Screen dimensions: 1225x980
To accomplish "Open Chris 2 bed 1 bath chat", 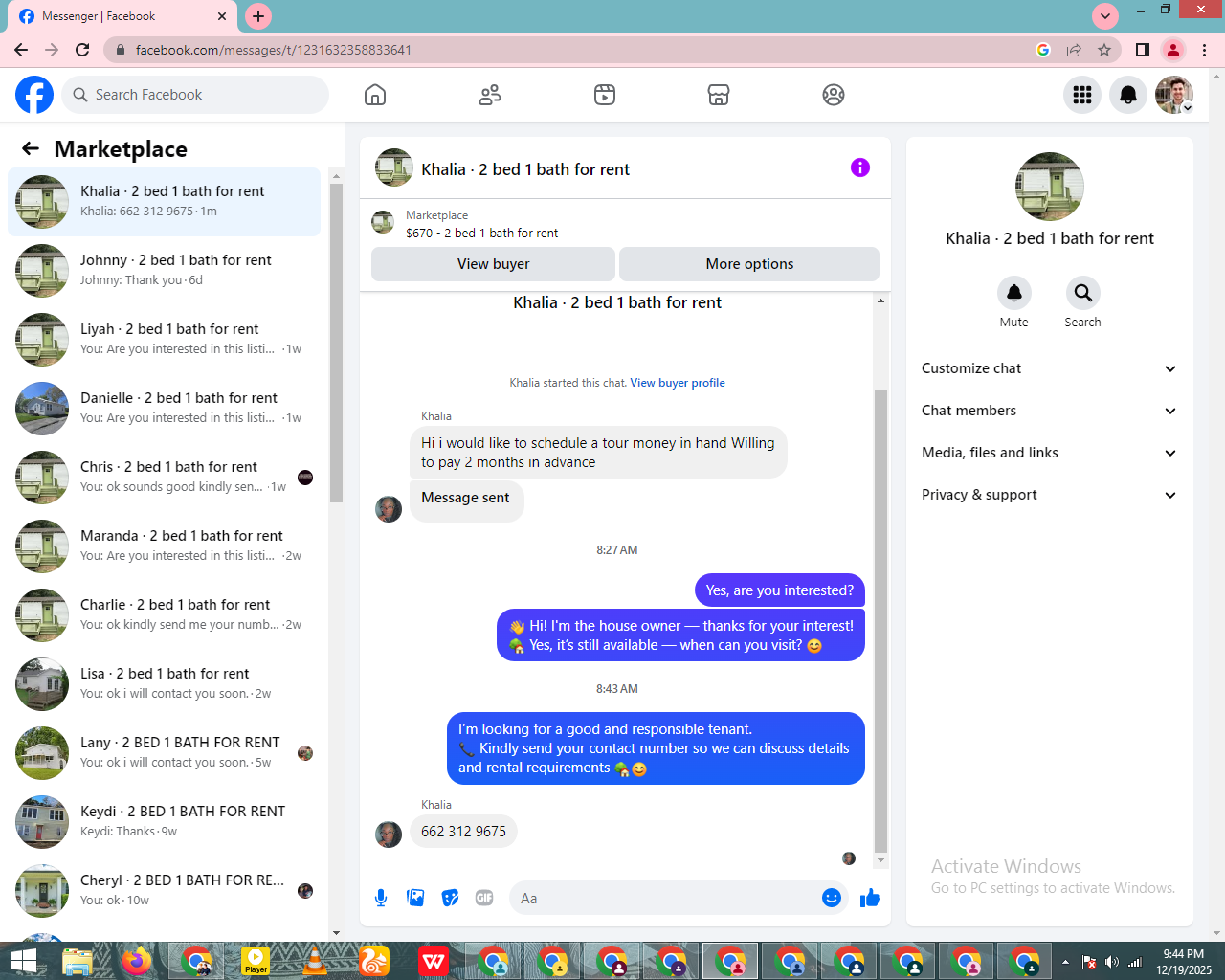I will pos(165,478).
